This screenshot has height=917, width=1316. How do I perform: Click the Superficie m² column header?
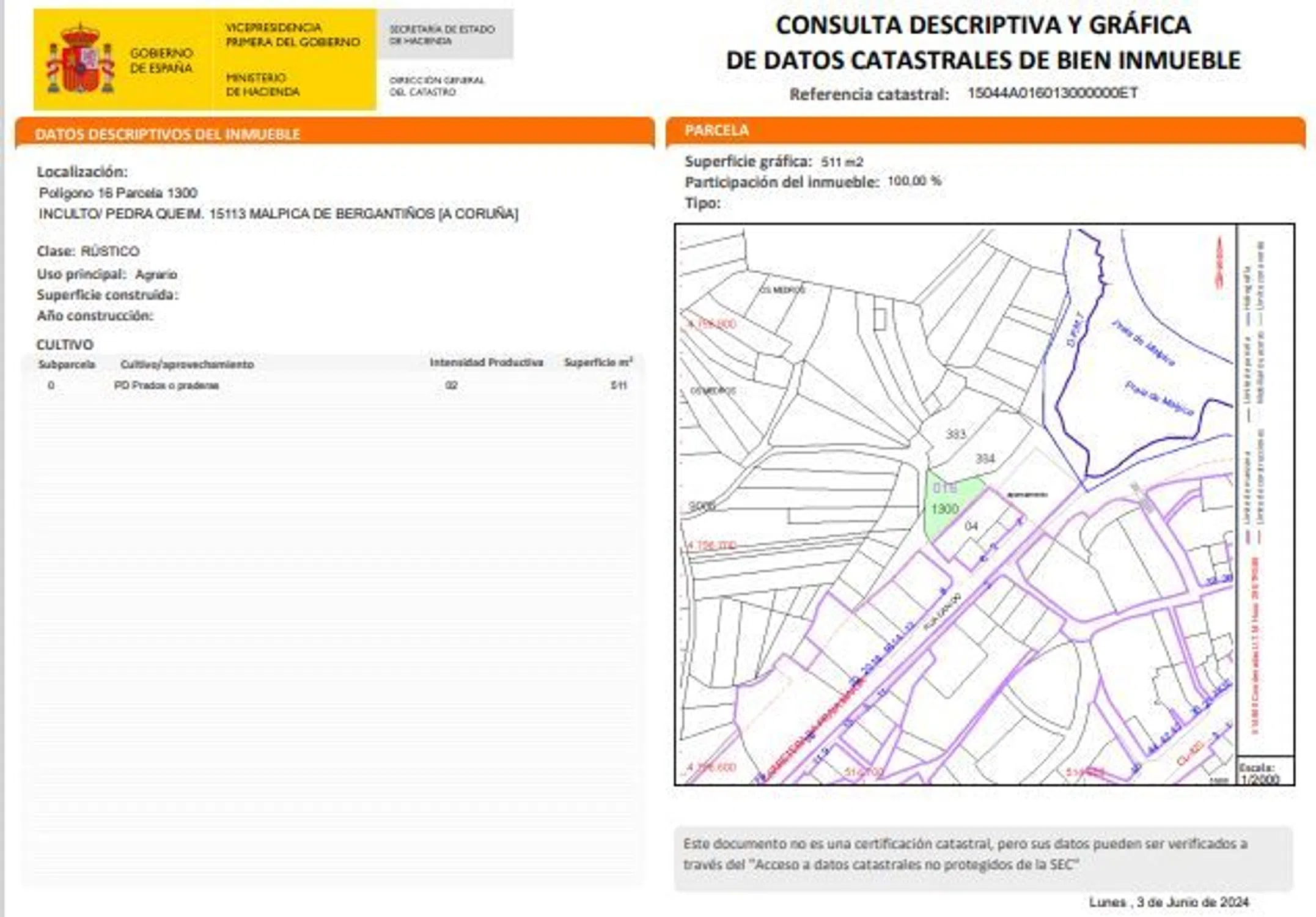pyautogui.click(x=597, y=363)
